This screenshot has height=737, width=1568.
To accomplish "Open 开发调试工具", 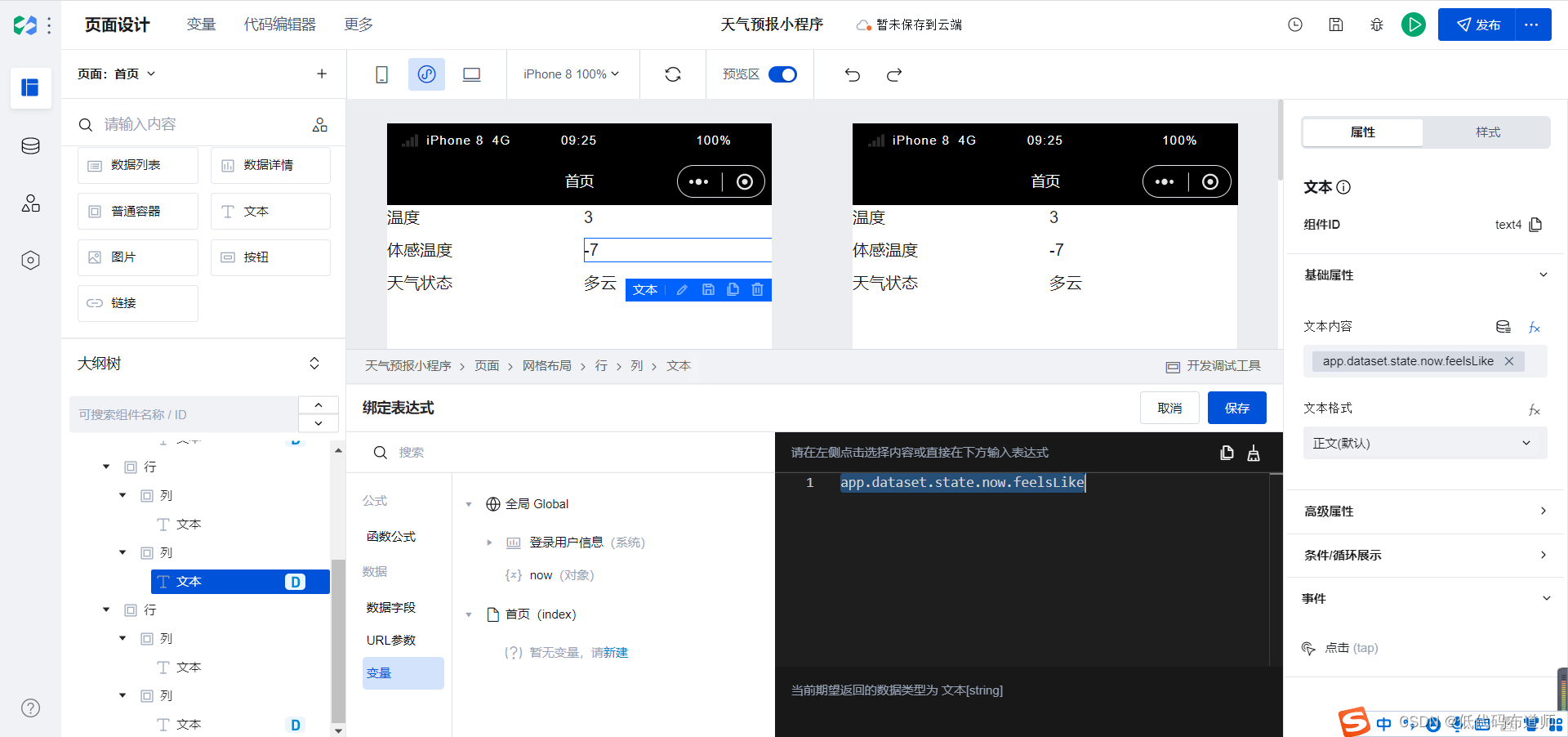I will click(1214, 366).
